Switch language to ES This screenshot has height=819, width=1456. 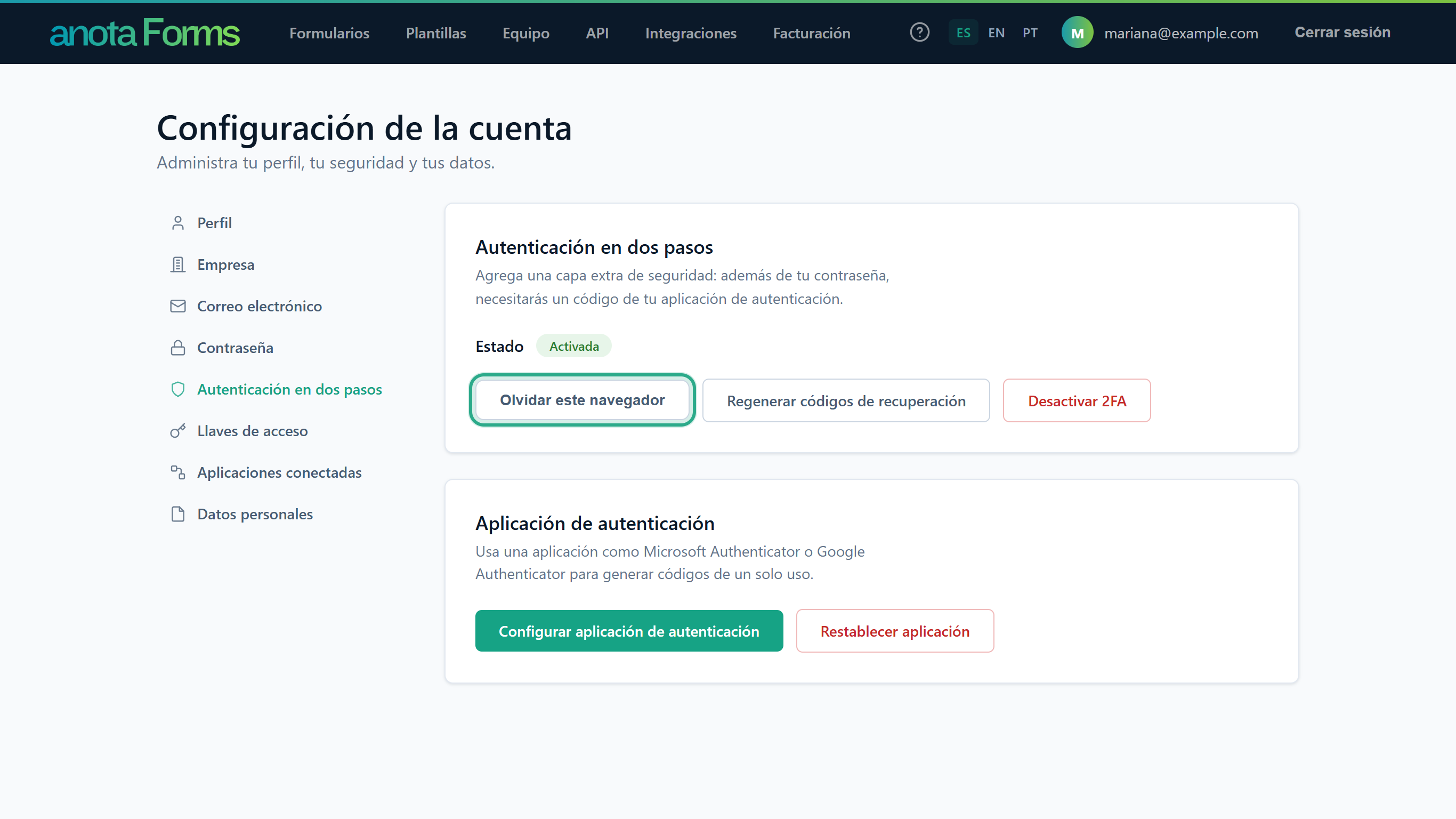tap(963, 33)
